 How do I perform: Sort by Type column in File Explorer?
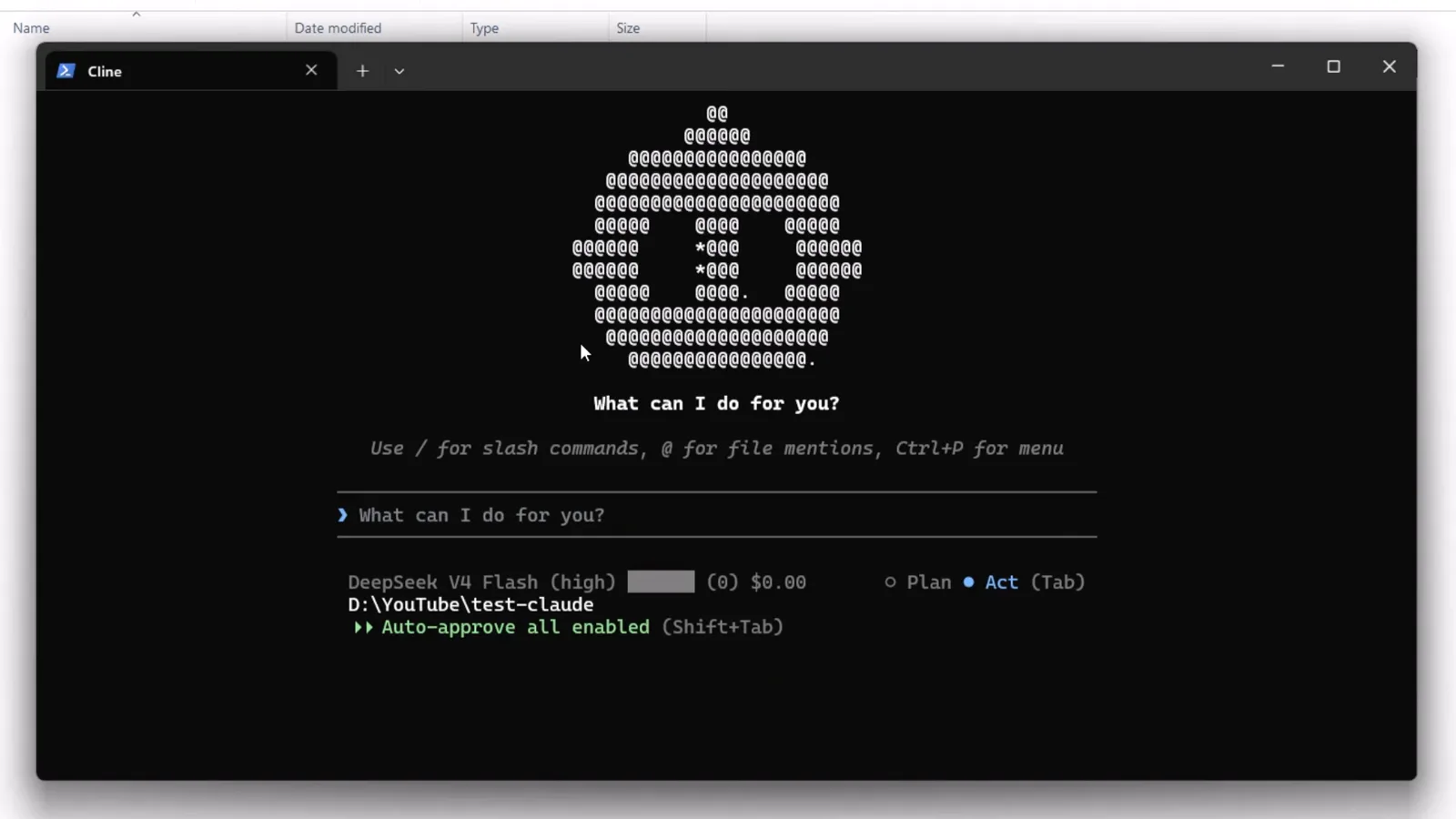(535, 28)
